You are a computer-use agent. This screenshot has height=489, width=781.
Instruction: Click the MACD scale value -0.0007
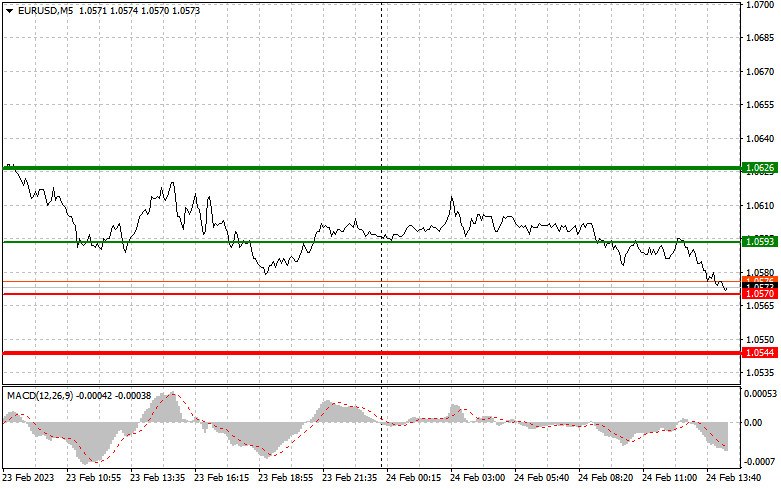coord(760,462)
